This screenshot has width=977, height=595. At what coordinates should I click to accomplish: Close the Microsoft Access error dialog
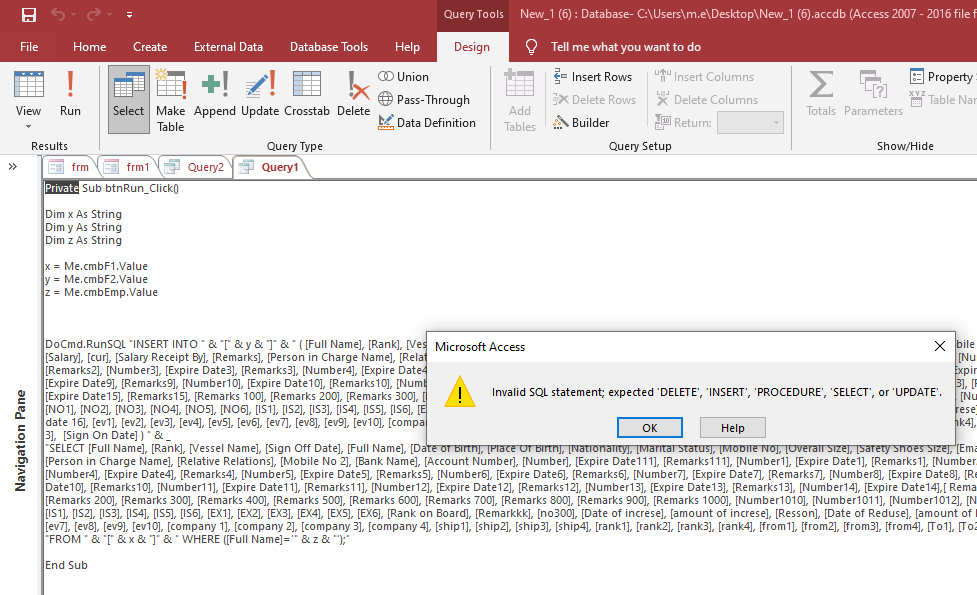point(939,346)
